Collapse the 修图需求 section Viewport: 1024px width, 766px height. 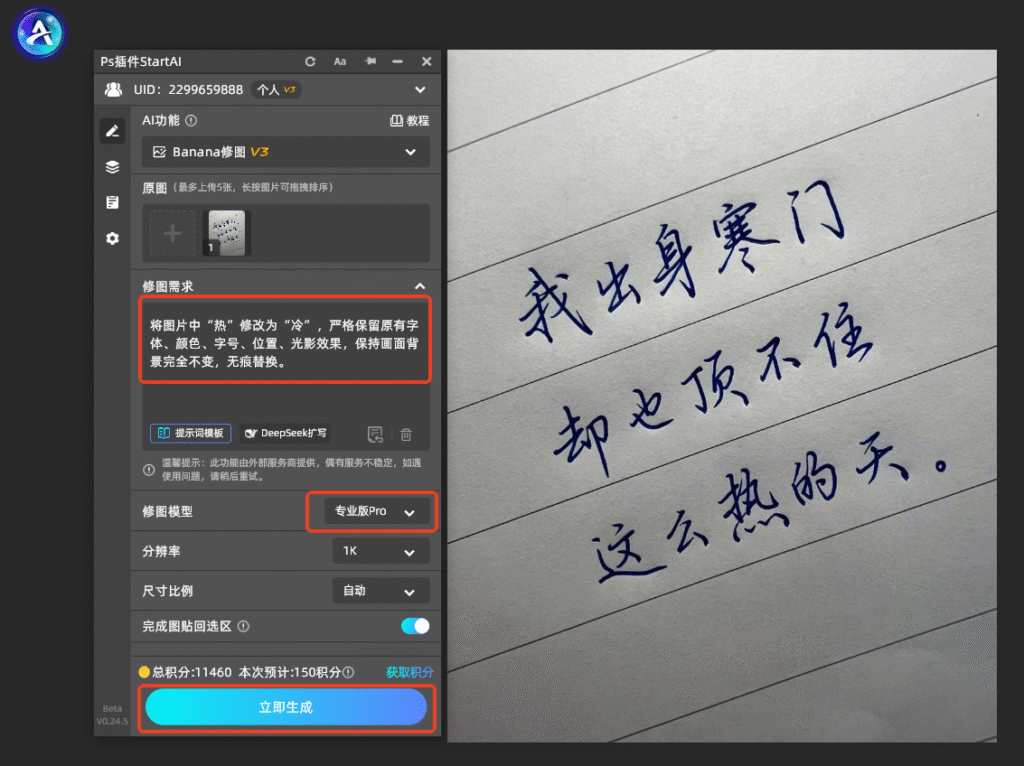point(420,286)
